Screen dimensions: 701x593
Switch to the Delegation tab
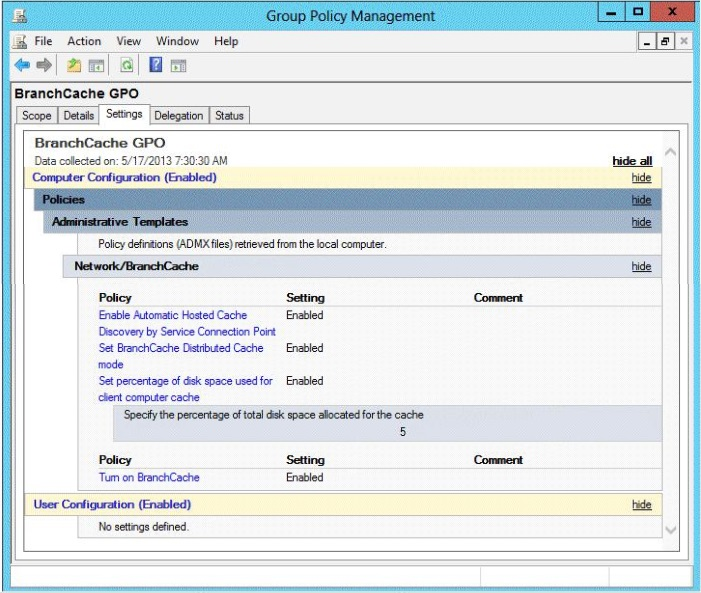pyautogui.click(x=179, y=115)
